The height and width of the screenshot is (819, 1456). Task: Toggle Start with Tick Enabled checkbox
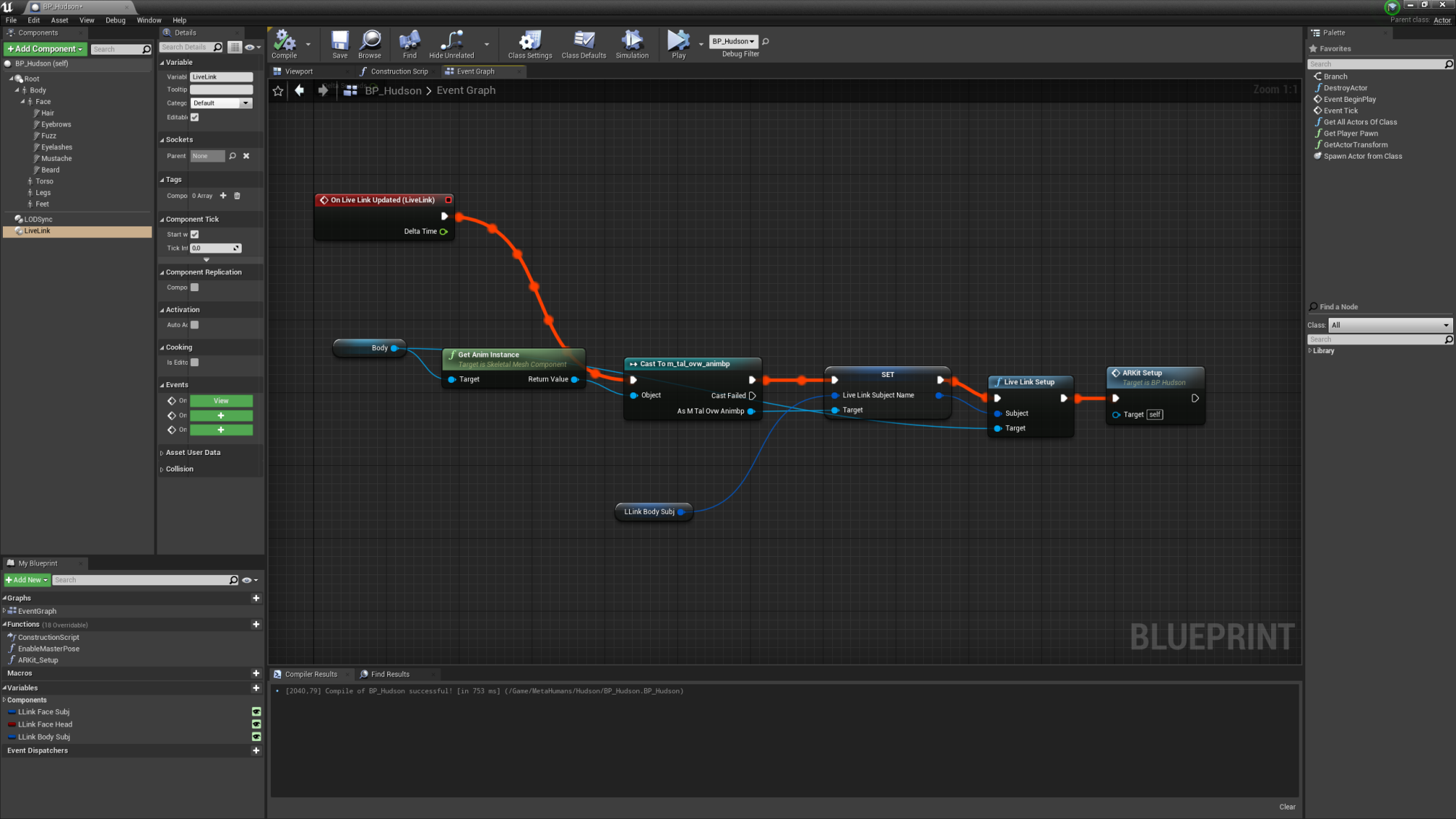194,234
